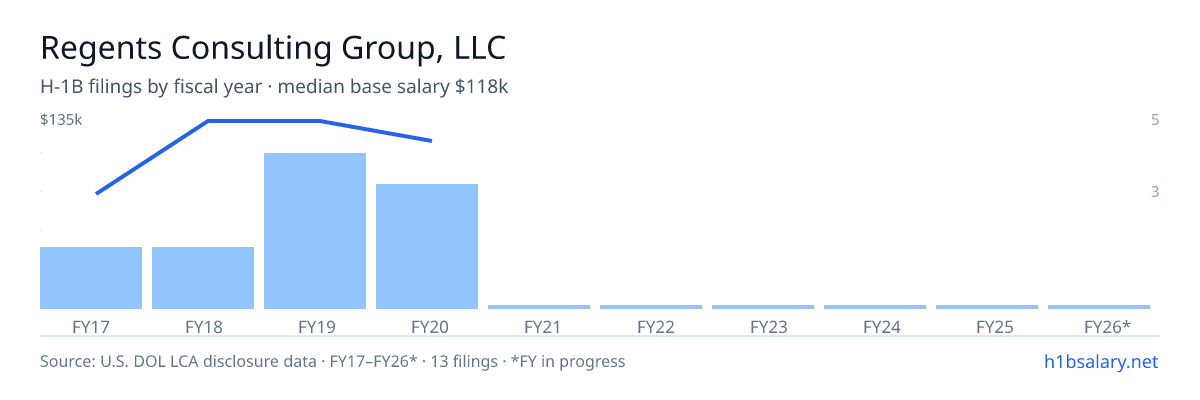The height and width of the screenshot is (400, 1200).
Task: Select the FY23 thin bar
Action: coord(763,307)
